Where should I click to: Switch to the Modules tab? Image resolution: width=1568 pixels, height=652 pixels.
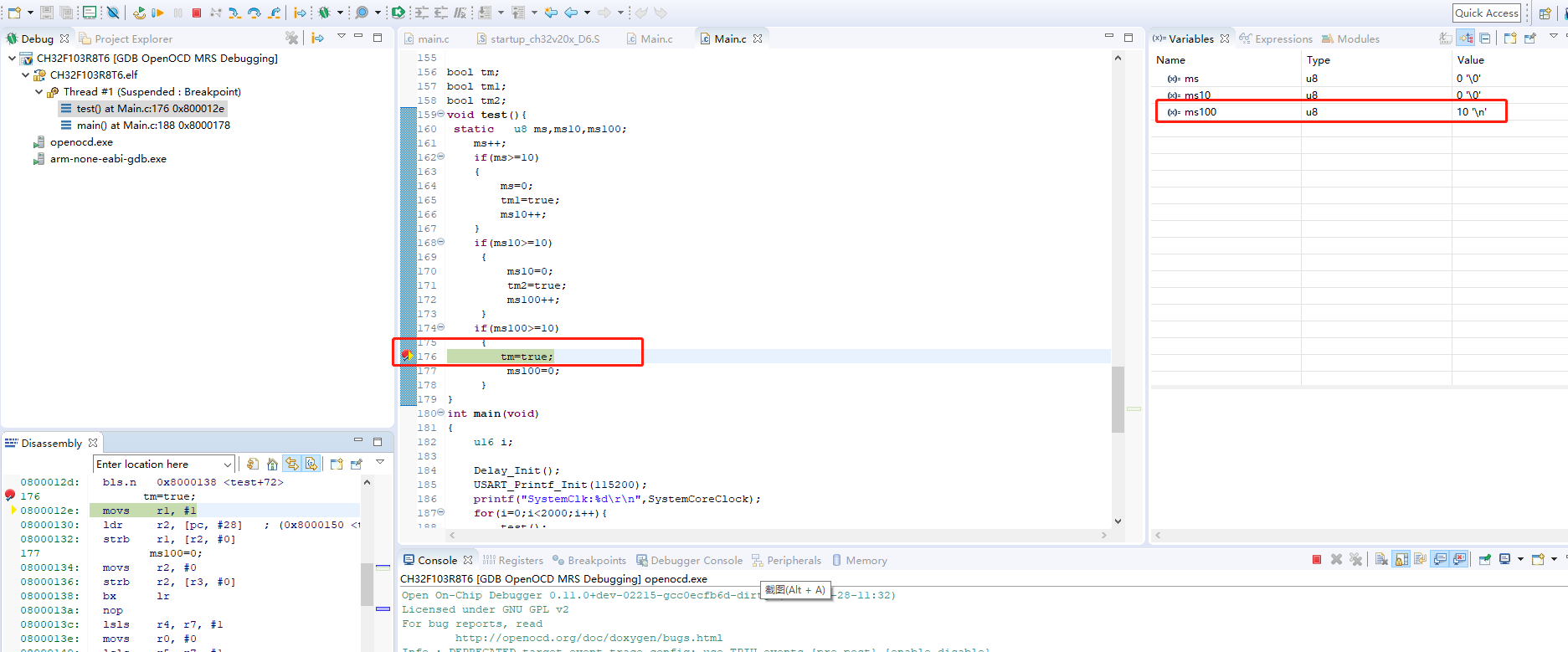pos(1350,39)
